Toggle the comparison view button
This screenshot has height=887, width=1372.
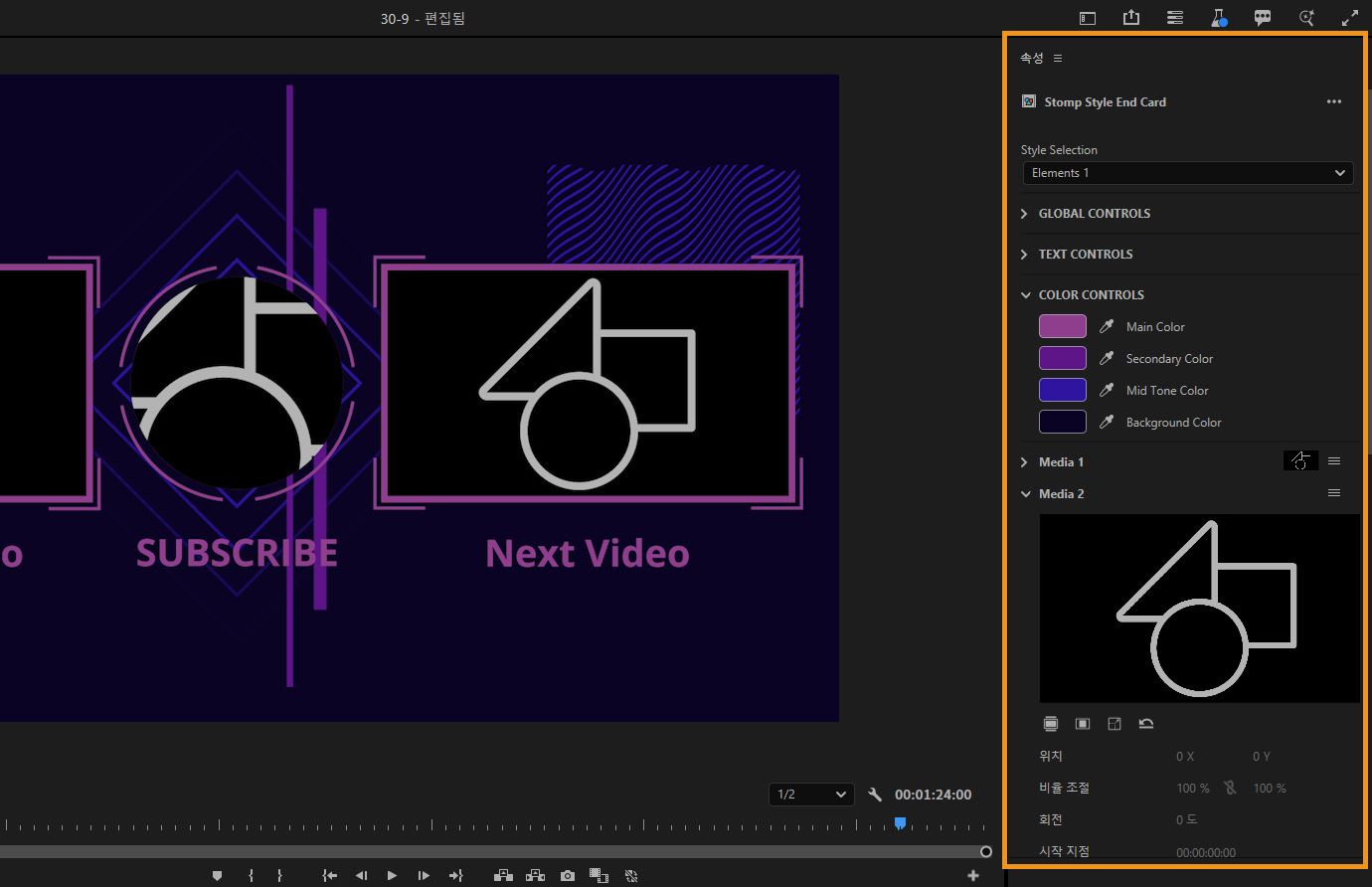pos(599,876)
